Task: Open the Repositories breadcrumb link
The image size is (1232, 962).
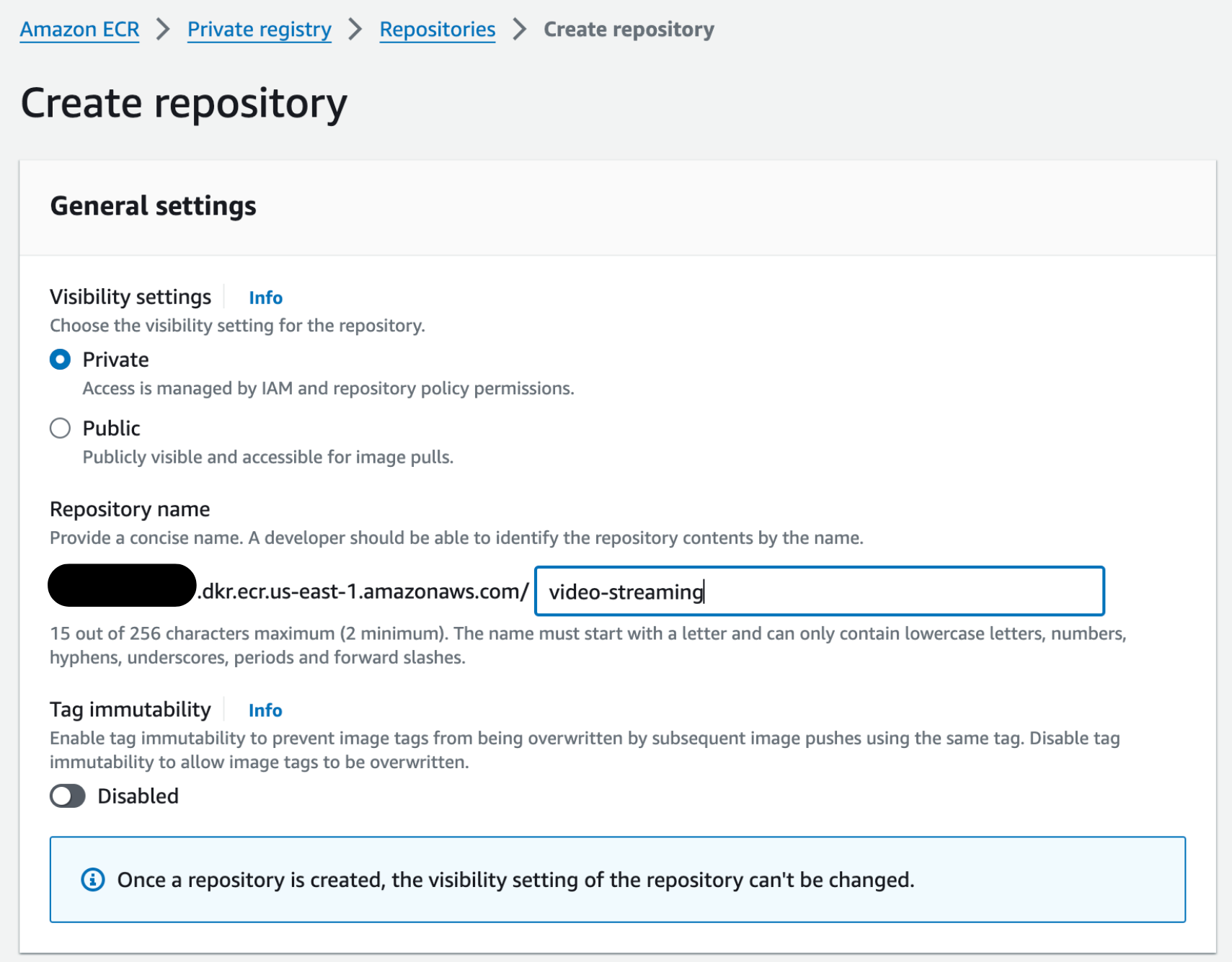Action: (x=438, y=30)
